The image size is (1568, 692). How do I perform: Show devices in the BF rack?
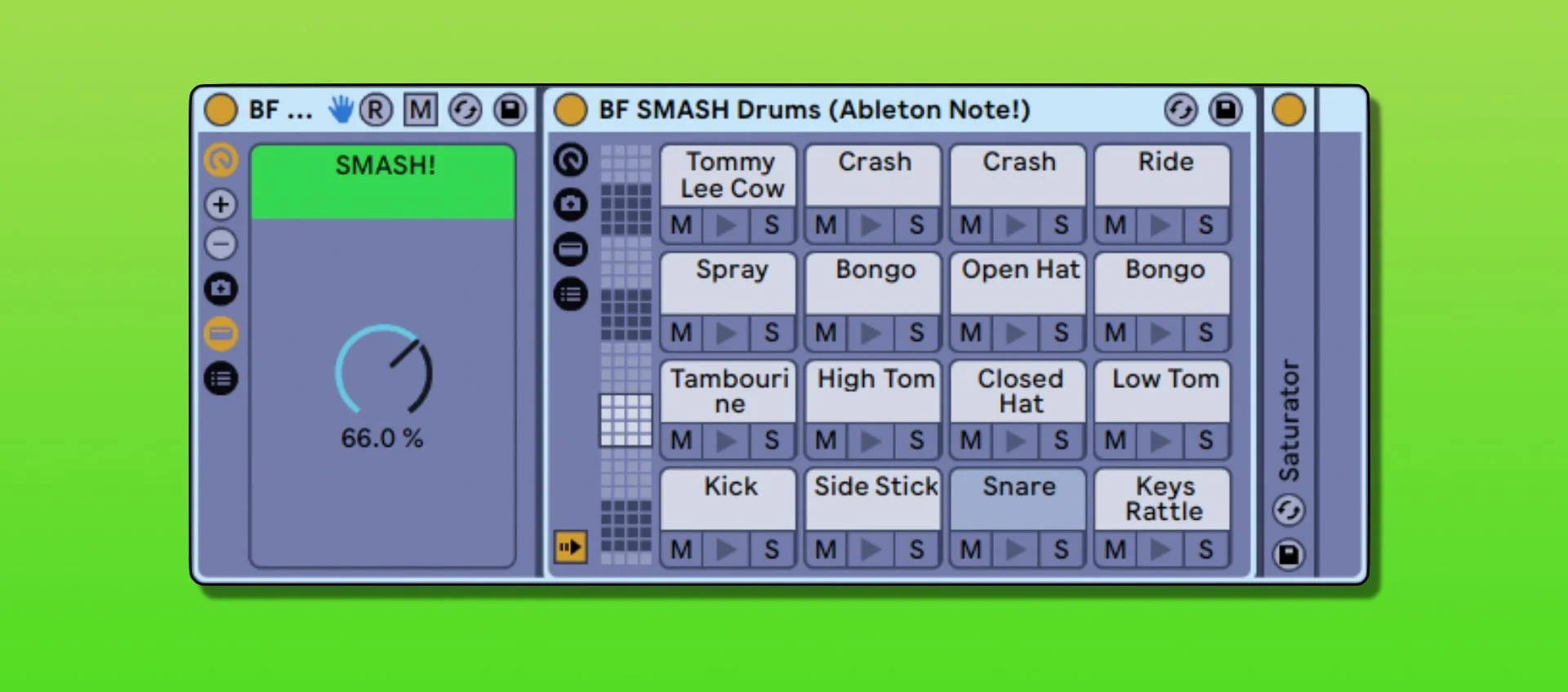[x=220, y=378]
